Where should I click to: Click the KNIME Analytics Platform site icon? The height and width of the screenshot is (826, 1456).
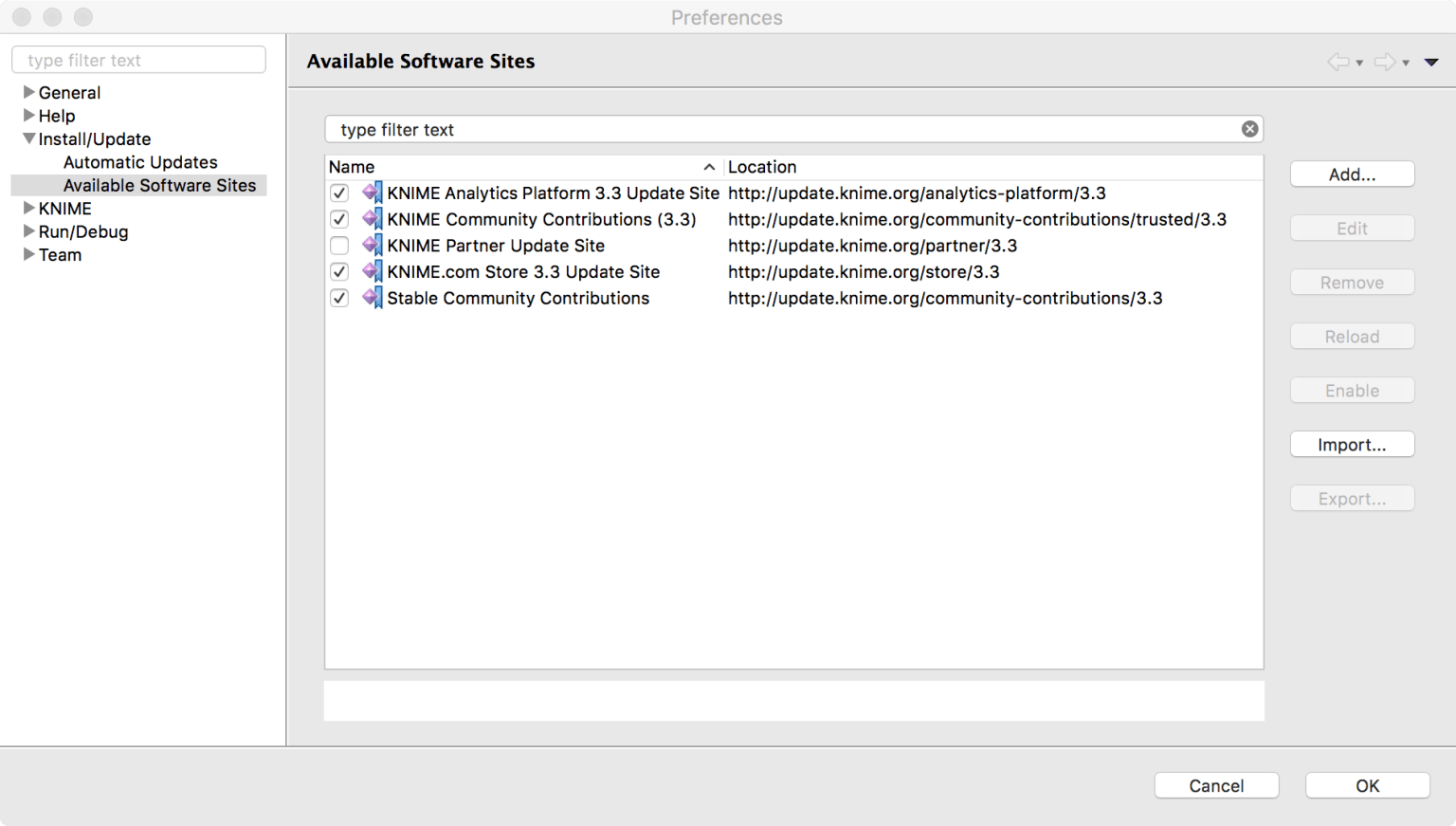373,193
